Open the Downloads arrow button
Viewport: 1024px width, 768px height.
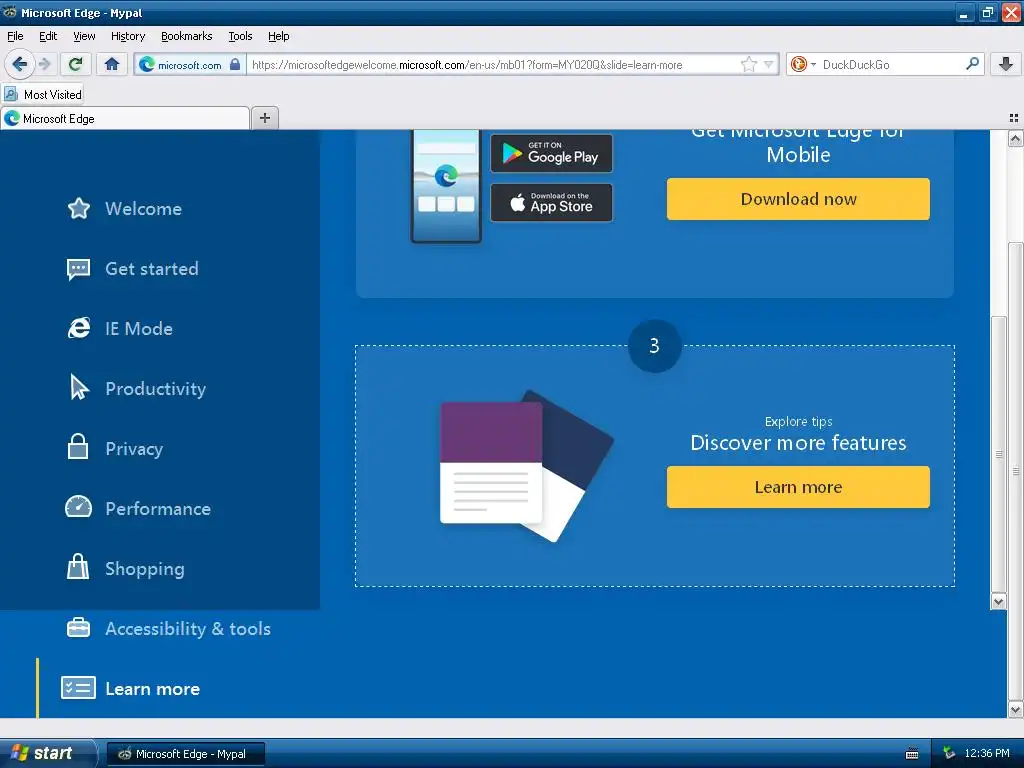[1006, 64]
